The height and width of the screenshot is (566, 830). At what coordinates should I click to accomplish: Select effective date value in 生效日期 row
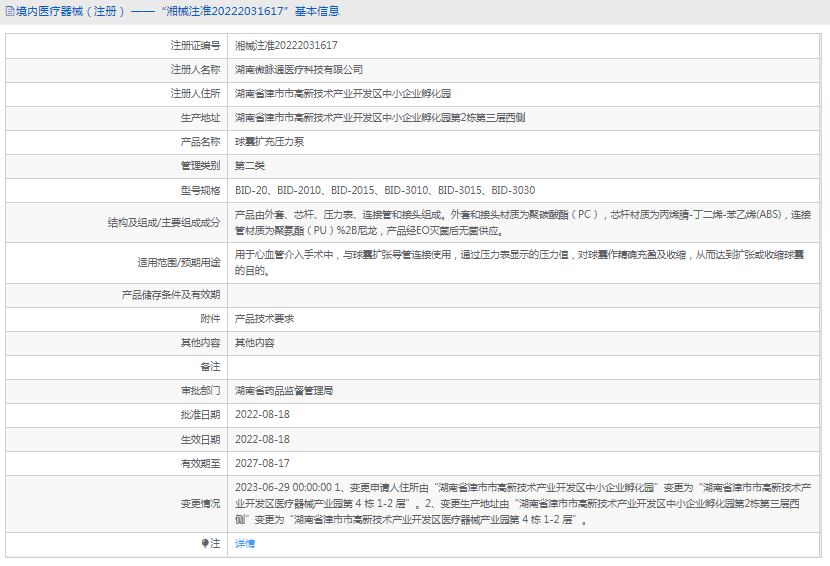262,439
